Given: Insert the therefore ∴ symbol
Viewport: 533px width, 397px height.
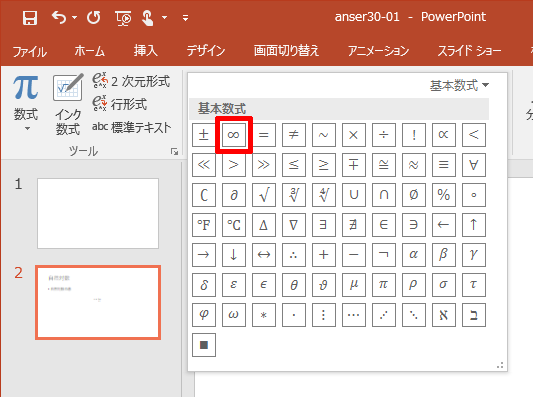Looking at the screenshot, I should pyautogui.click(x=294, y=255).
